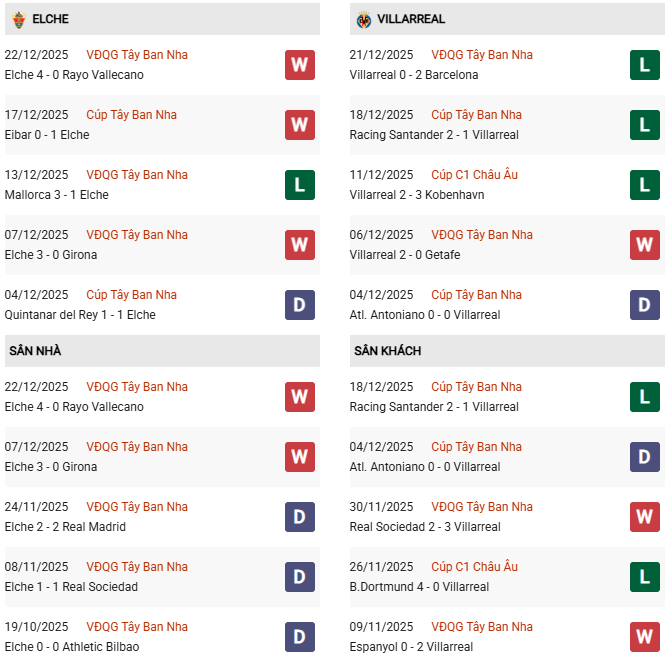Screen dimensions: 666x661
Task: Click the ELCHE team name header
Action: 50,19
